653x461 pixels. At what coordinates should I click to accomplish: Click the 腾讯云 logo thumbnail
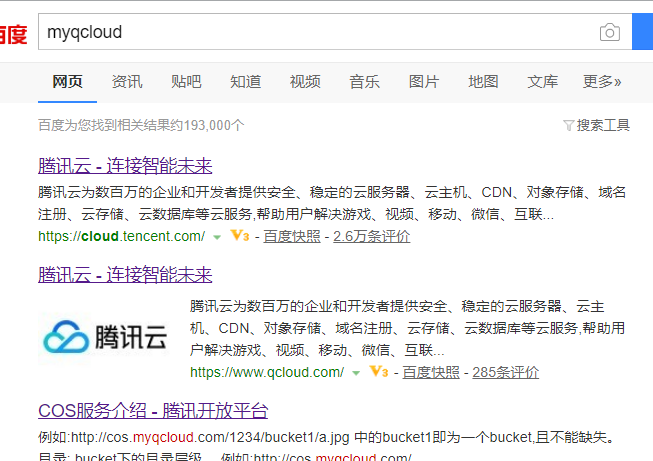point(105,338)
